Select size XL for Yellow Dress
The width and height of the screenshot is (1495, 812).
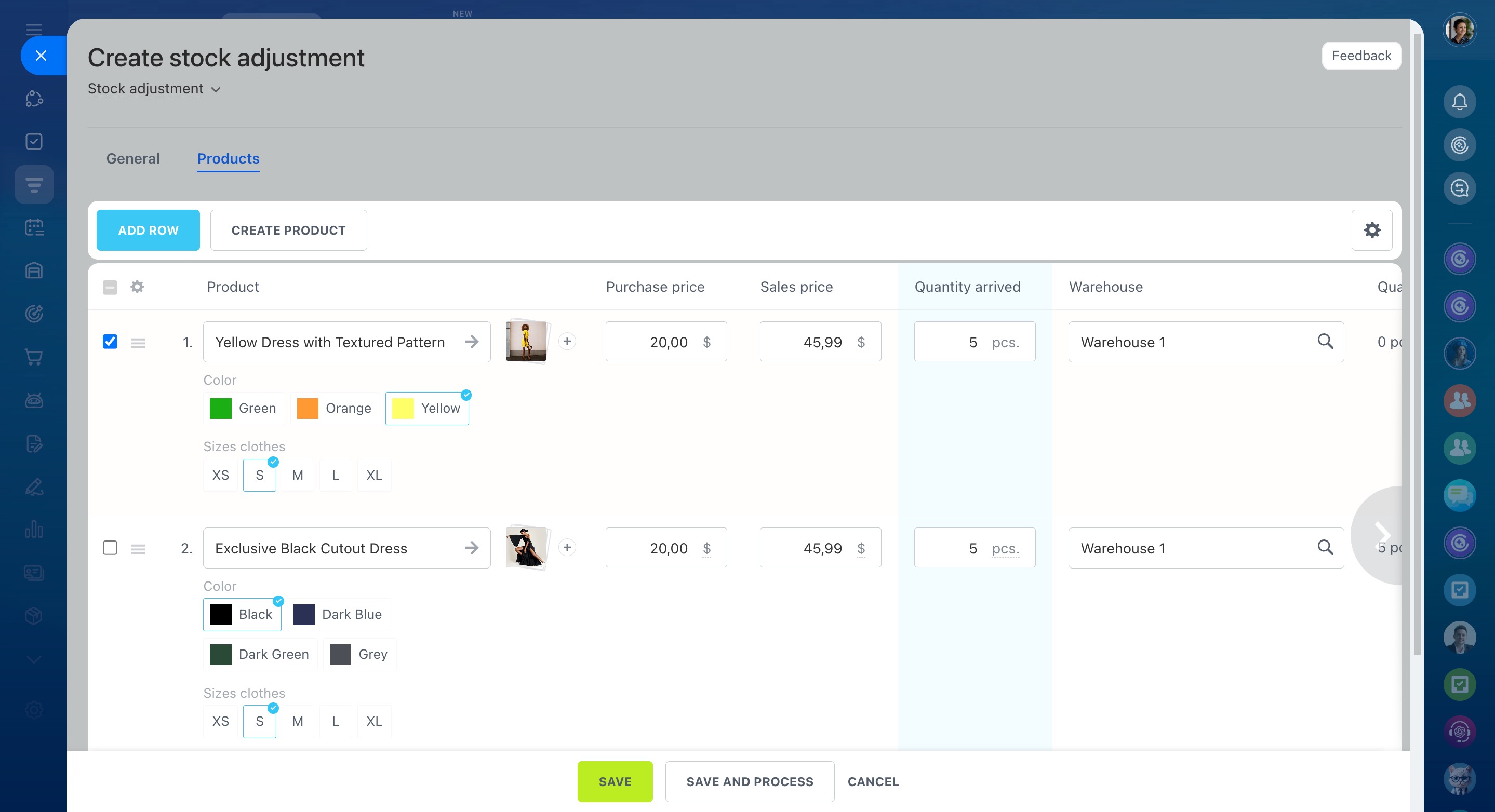[375, 475]
